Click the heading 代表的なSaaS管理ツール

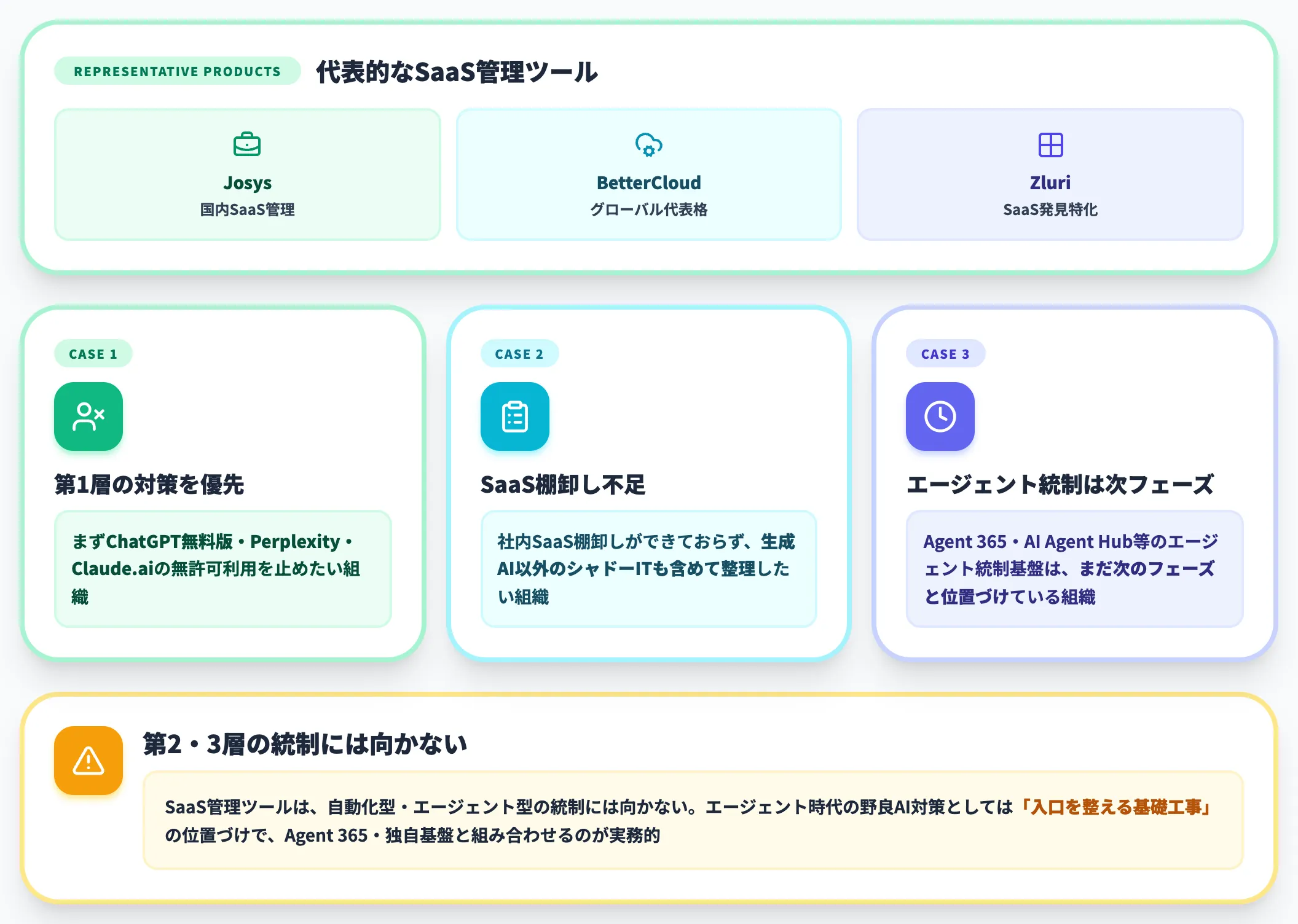coord(457,72)
